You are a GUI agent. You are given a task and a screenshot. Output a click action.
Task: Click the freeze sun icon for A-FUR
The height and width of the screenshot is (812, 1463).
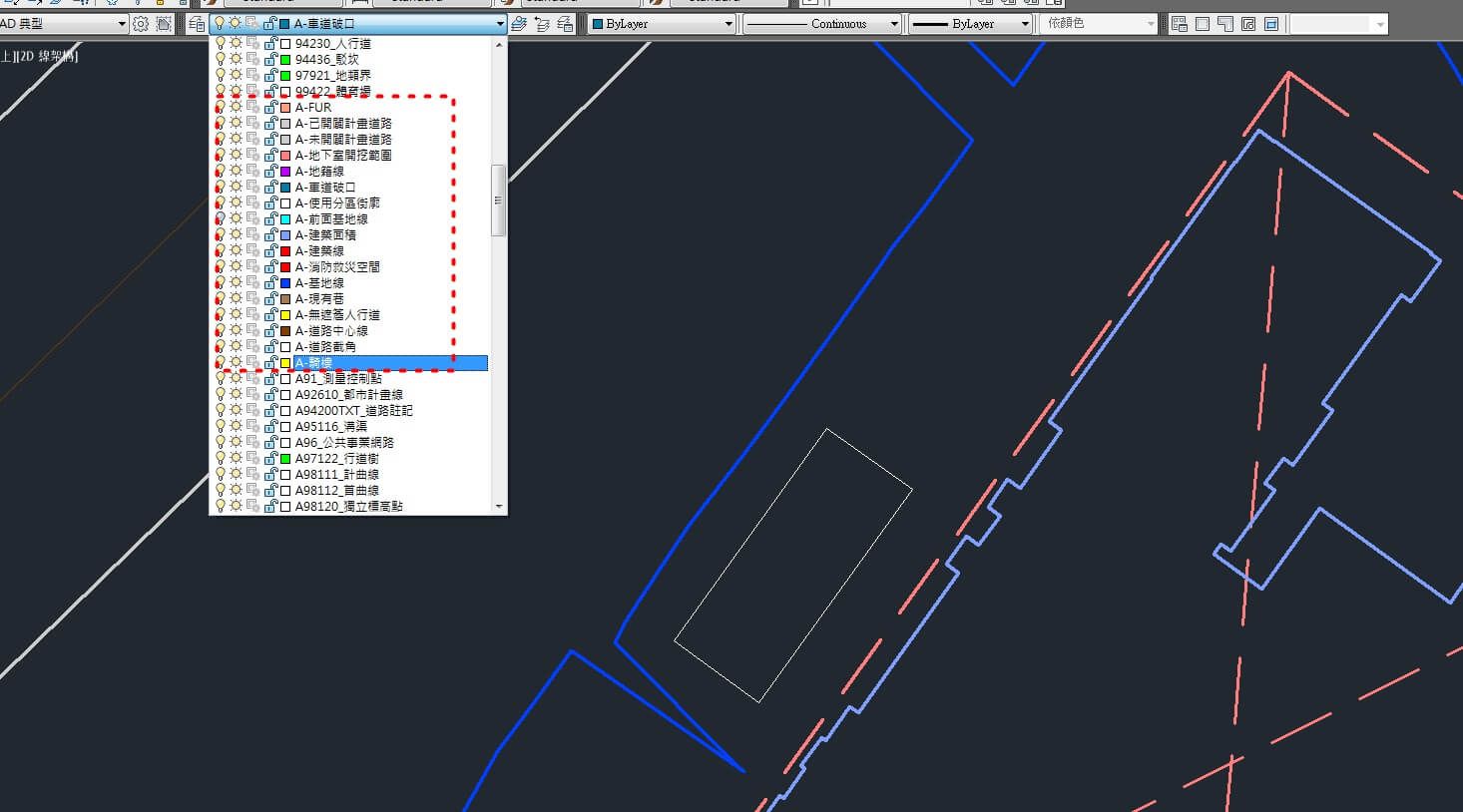[x=237, y=107]
